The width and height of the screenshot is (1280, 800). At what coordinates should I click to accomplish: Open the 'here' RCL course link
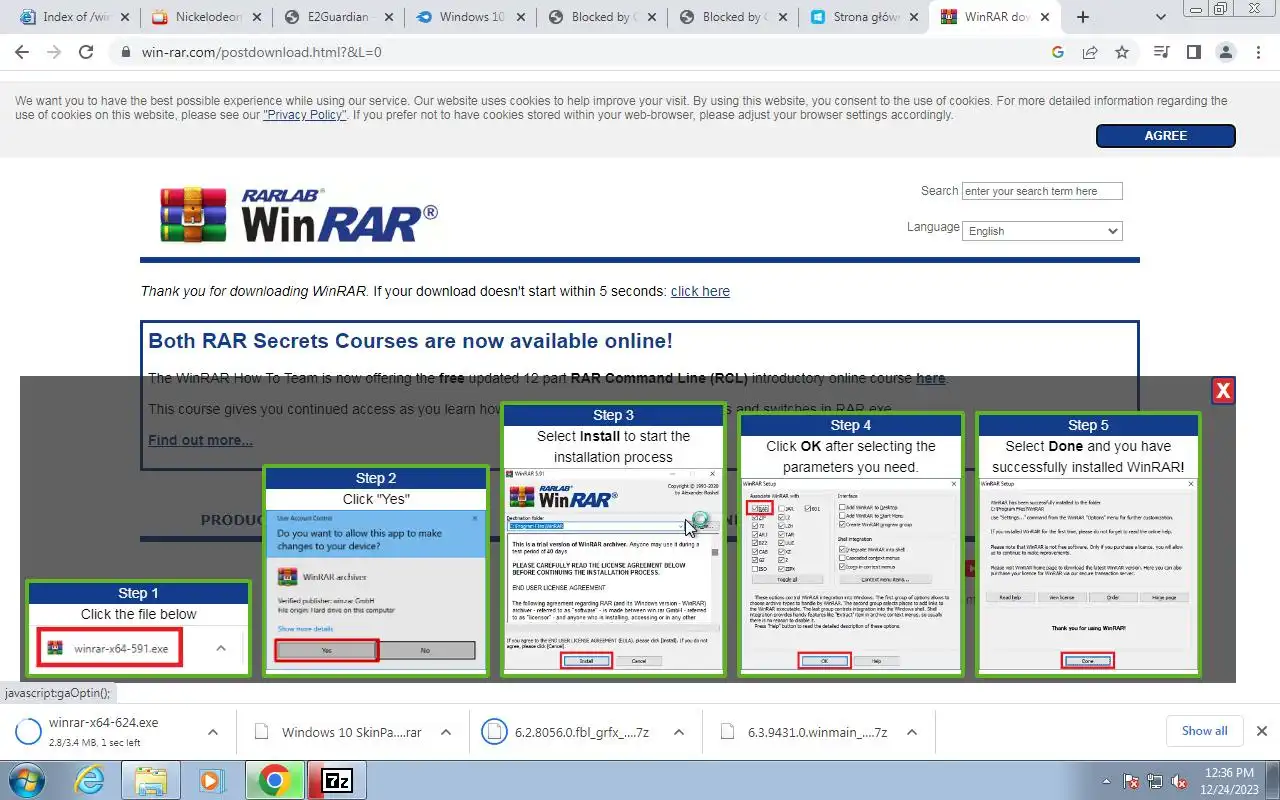point(930,378)
